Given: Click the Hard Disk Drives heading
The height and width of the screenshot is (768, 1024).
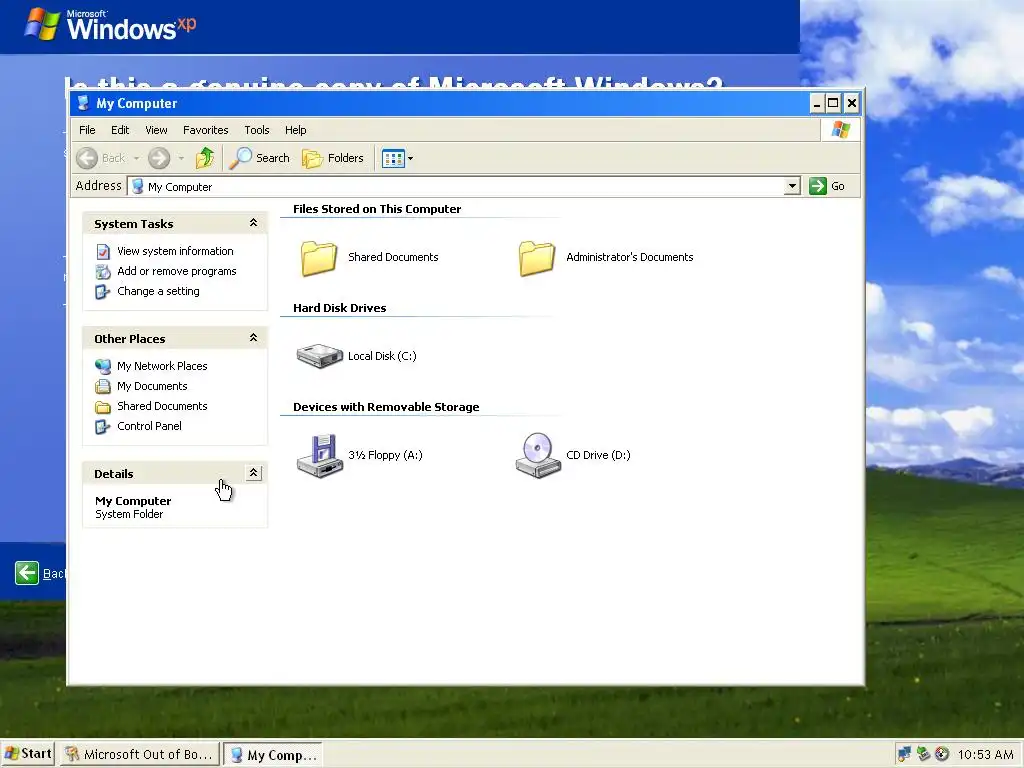Looking at the screenshot, I should [x=340, y=308].
